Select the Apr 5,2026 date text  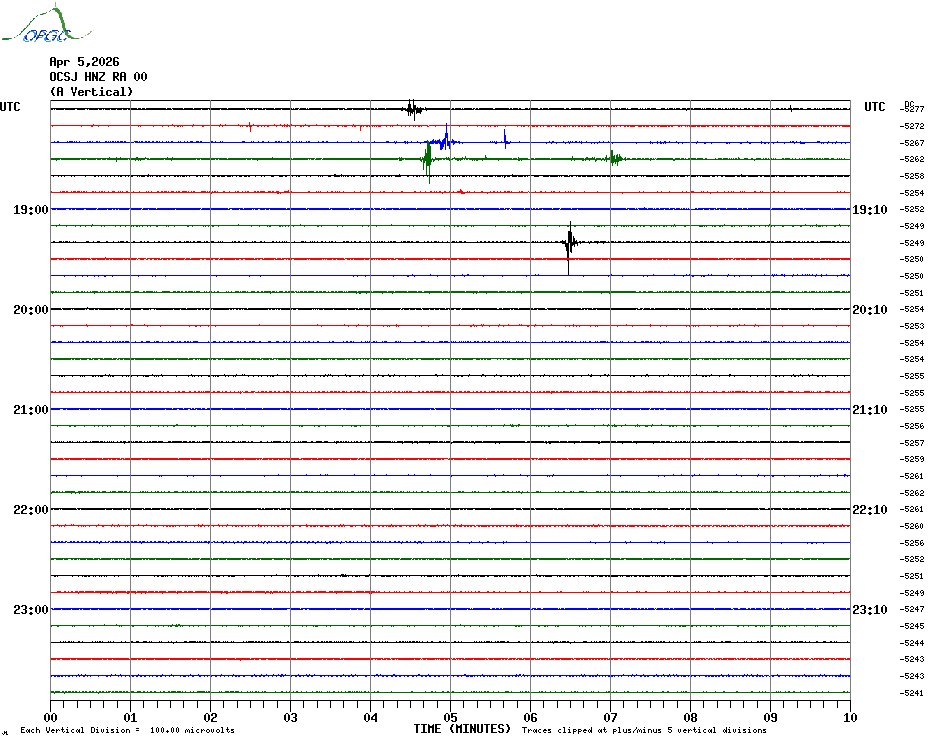tap(84, 62)
